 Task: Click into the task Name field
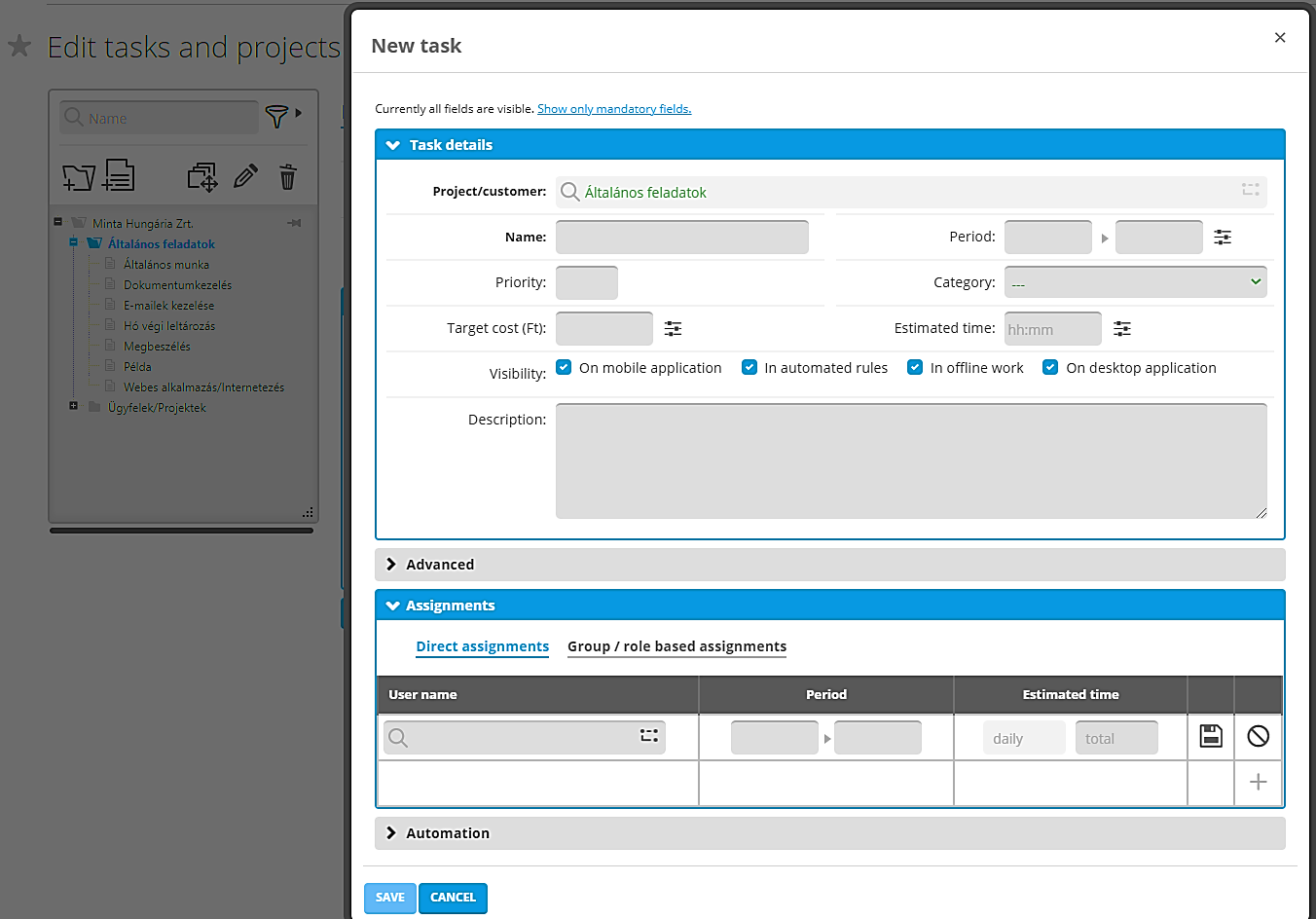click(681, 237)
